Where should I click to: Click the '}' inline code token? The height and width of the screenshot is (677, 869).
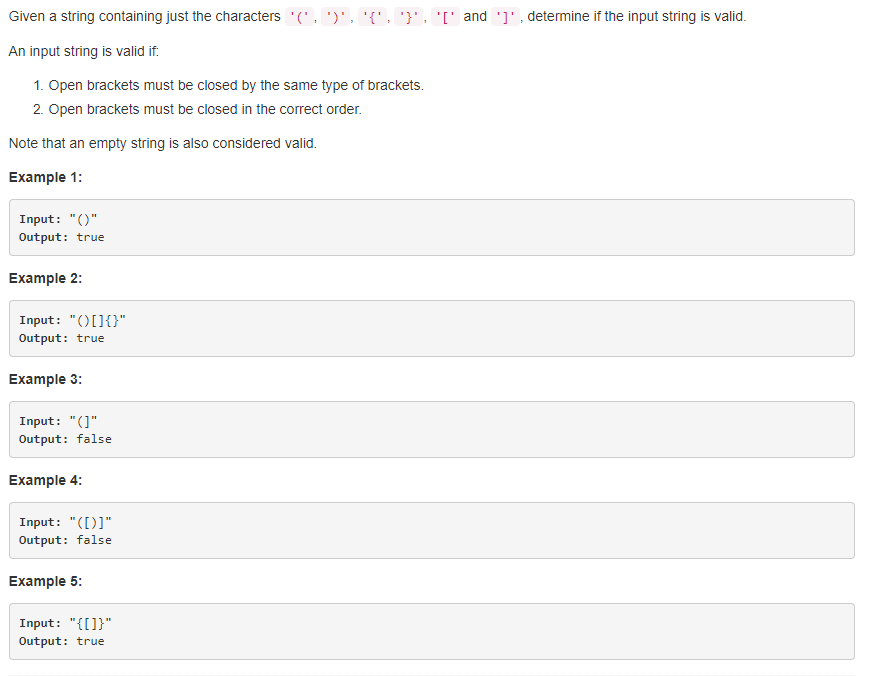point(409,17)
